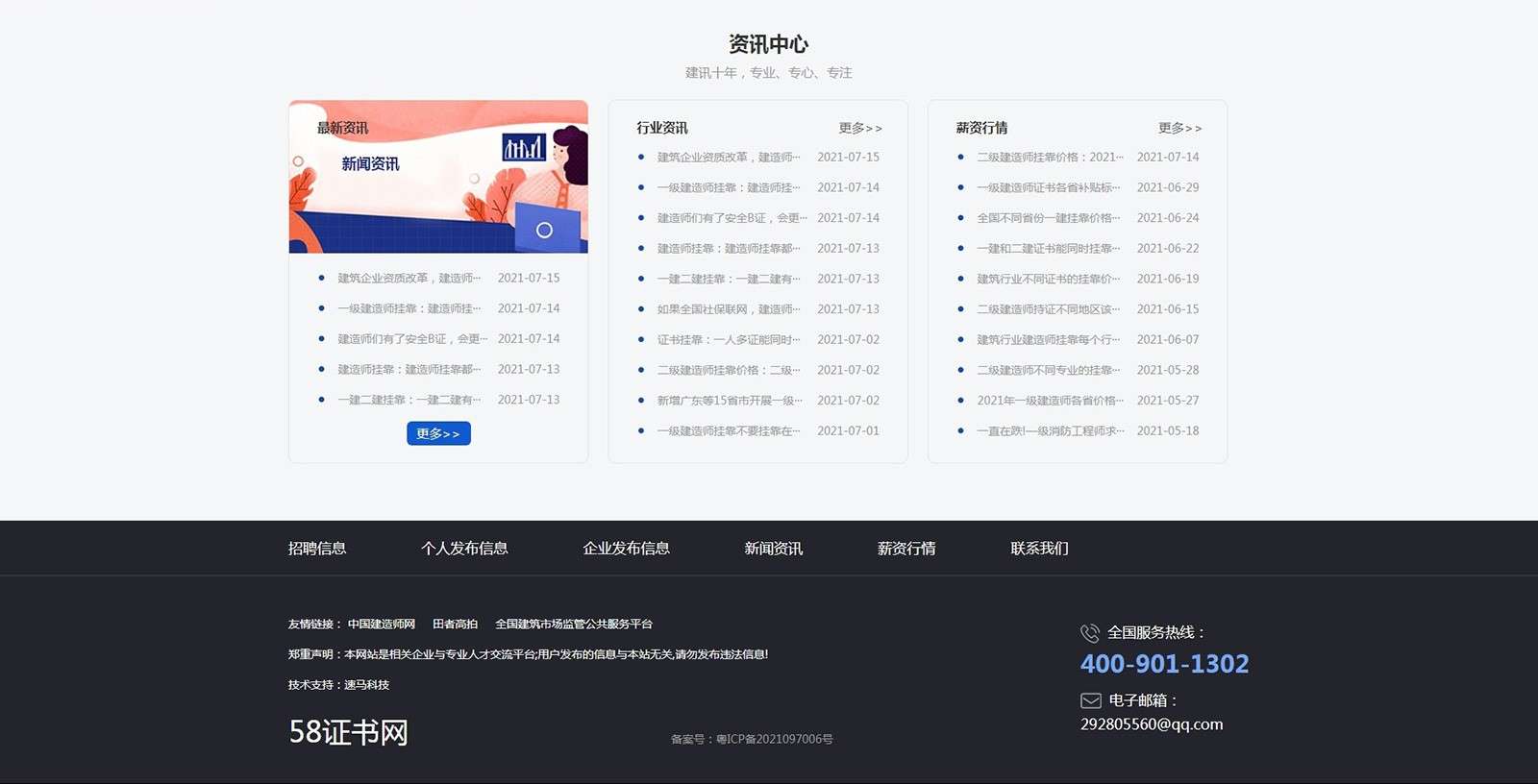Open the 新增广东等15省市开展一级 article
Viewport: 1538px width, 784px height.
(728, 401)
